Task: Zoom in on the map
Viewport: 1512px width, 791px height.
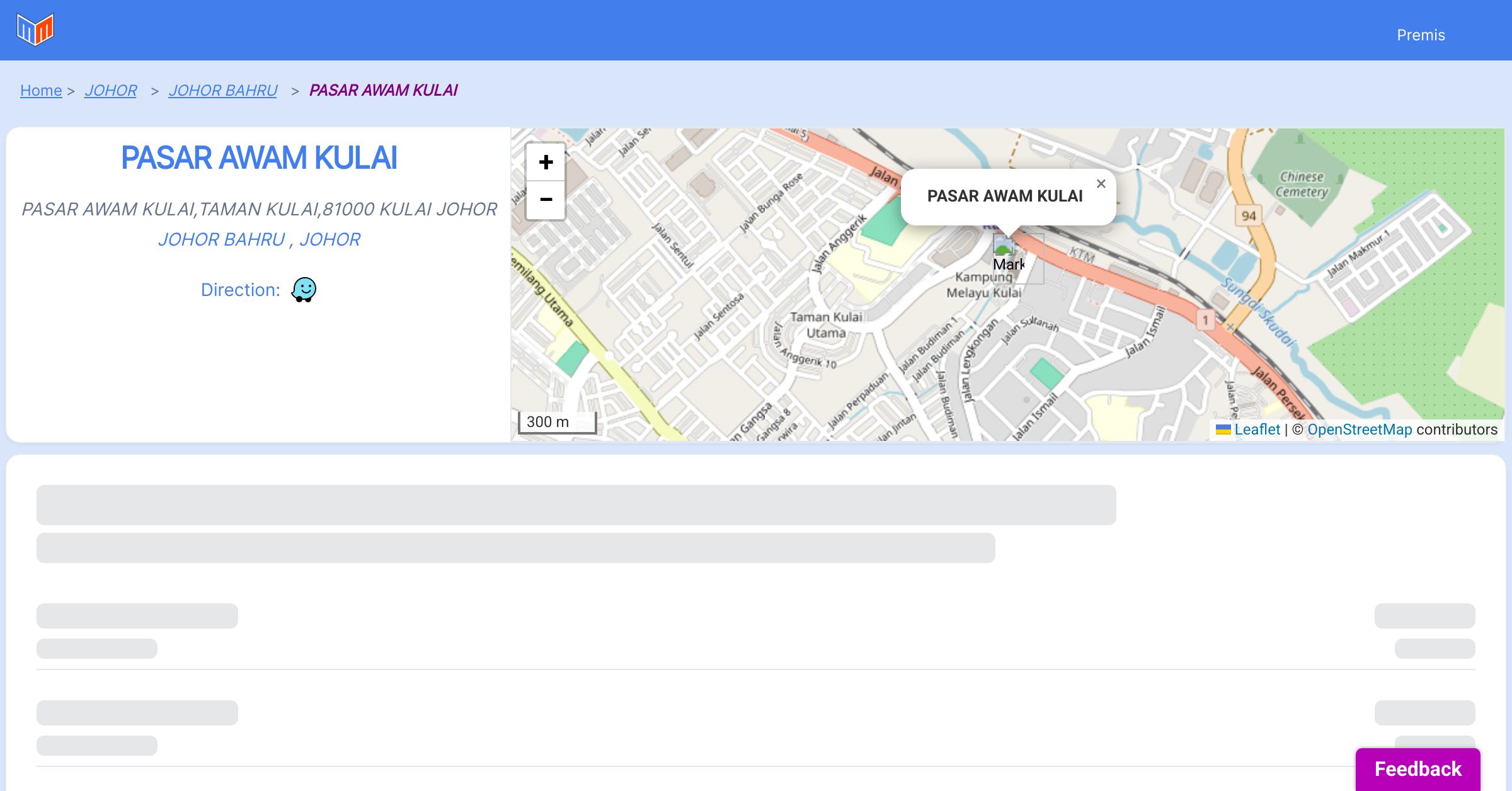Action: [546, 162]
